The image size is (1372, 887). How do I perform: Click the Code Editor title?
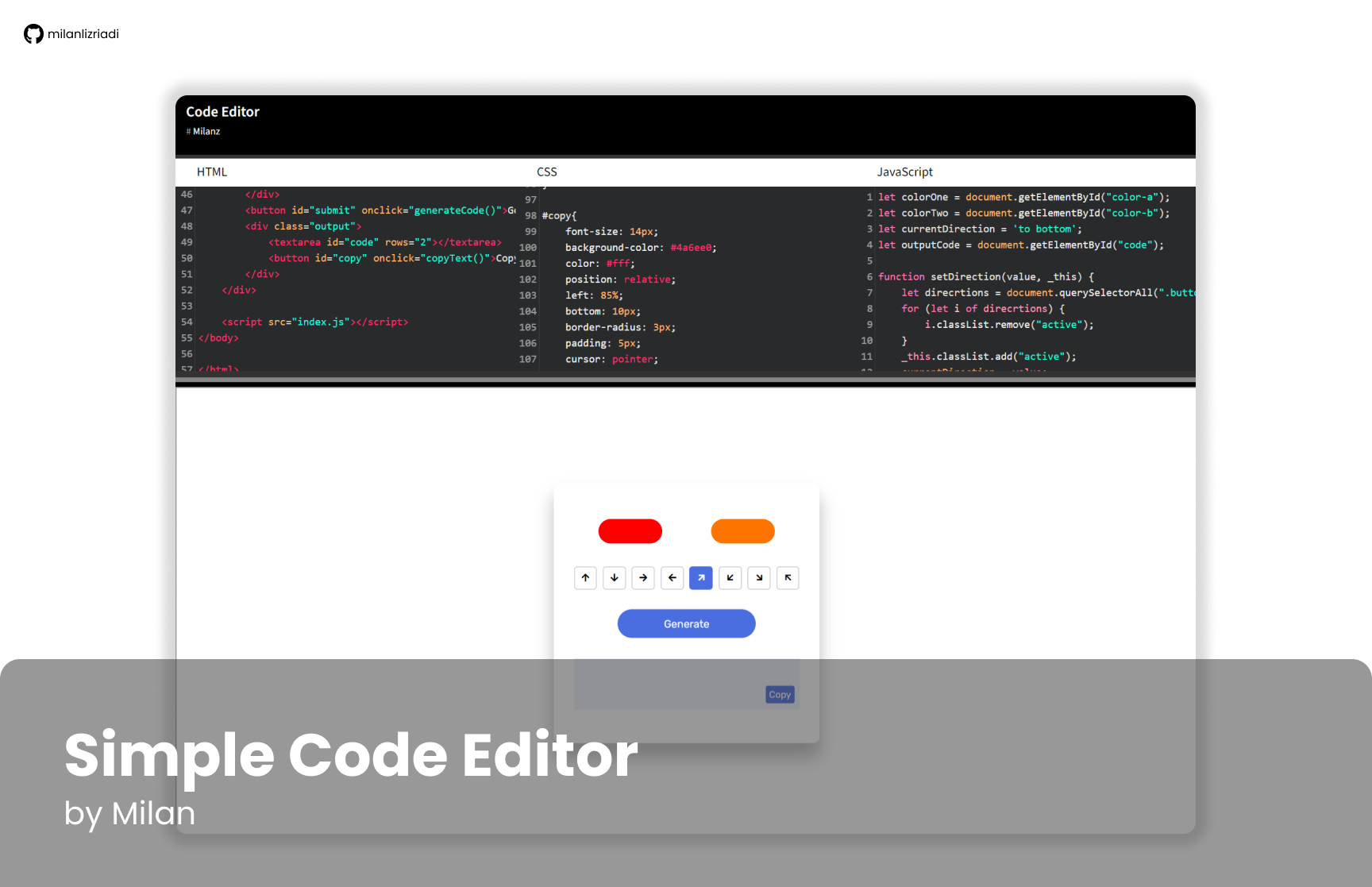pos(223,112)
